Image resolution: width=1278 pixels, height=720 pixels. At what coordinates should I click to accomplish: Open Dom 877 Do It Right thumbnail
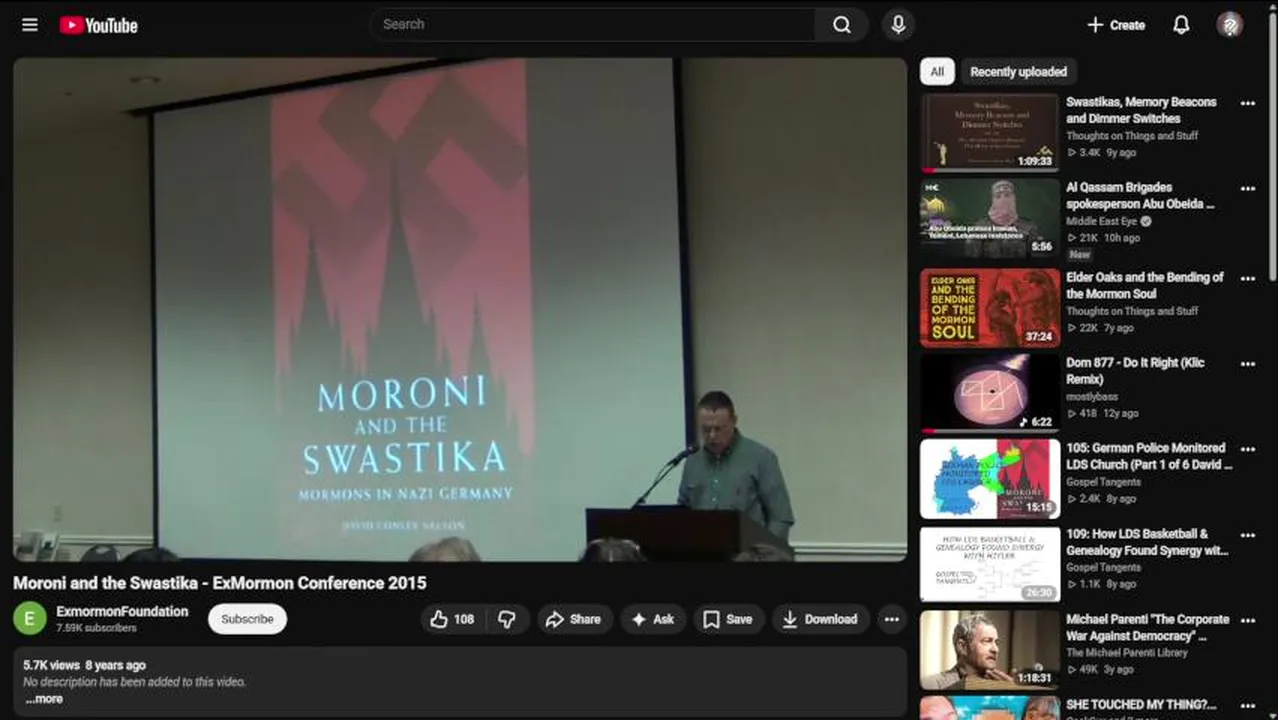(990, 393)
